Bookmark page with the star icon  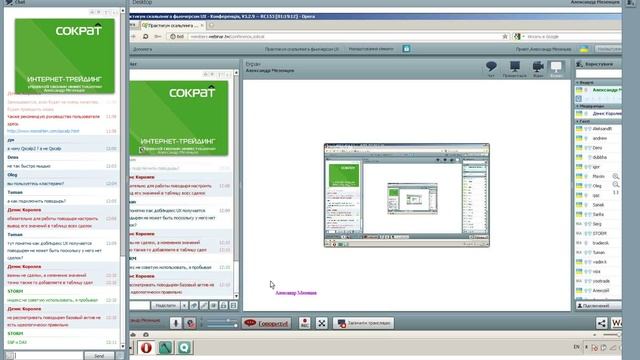(x=505, y=36)
